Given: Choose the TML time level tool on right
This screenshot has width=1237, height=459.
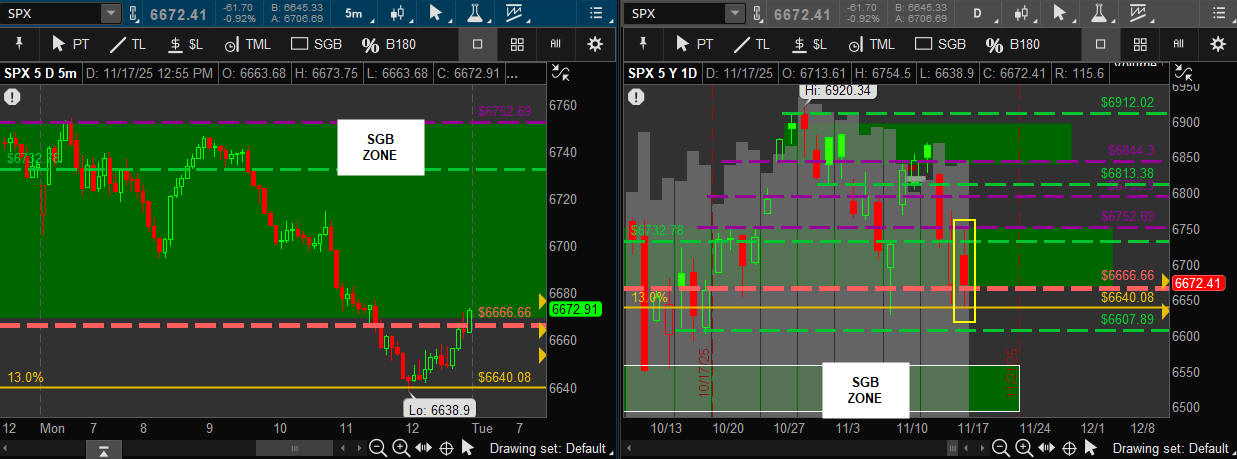Looking at the screenshot, I should [869, 44].
